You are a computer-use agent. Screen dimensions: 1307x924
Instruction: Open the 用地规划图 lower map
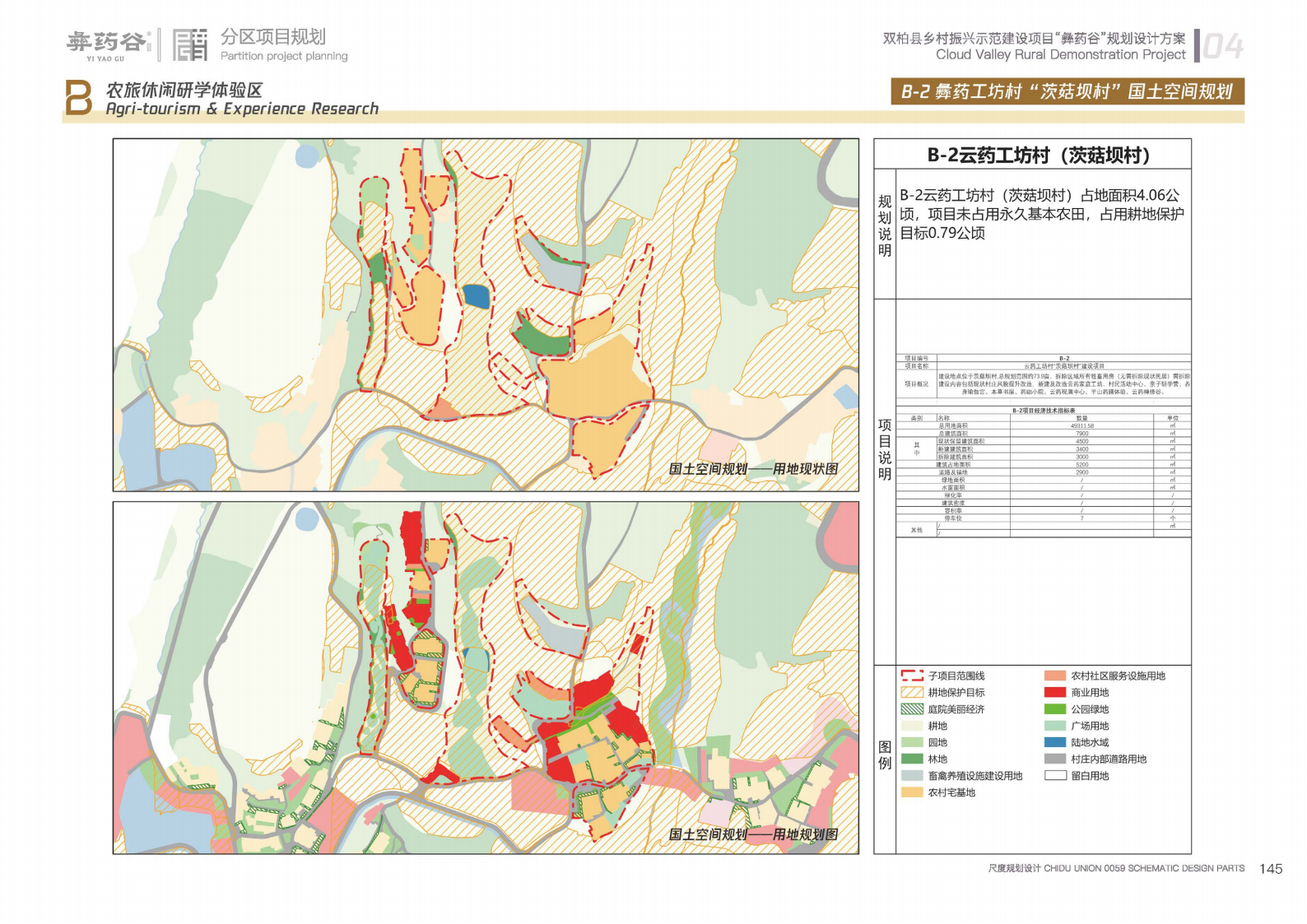[486, 677]
